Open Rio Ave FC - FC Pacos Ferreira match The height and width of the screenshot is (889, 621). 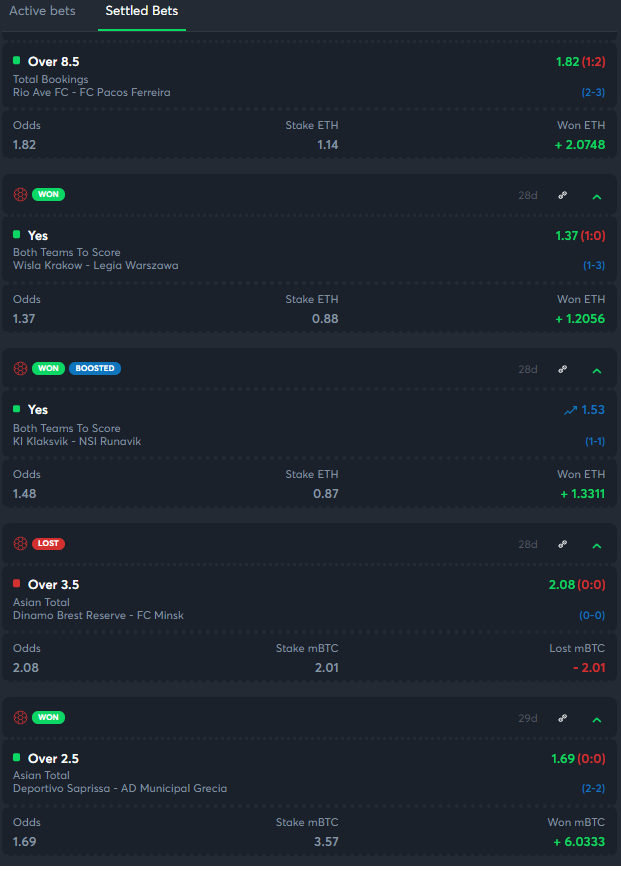[92, 92]
